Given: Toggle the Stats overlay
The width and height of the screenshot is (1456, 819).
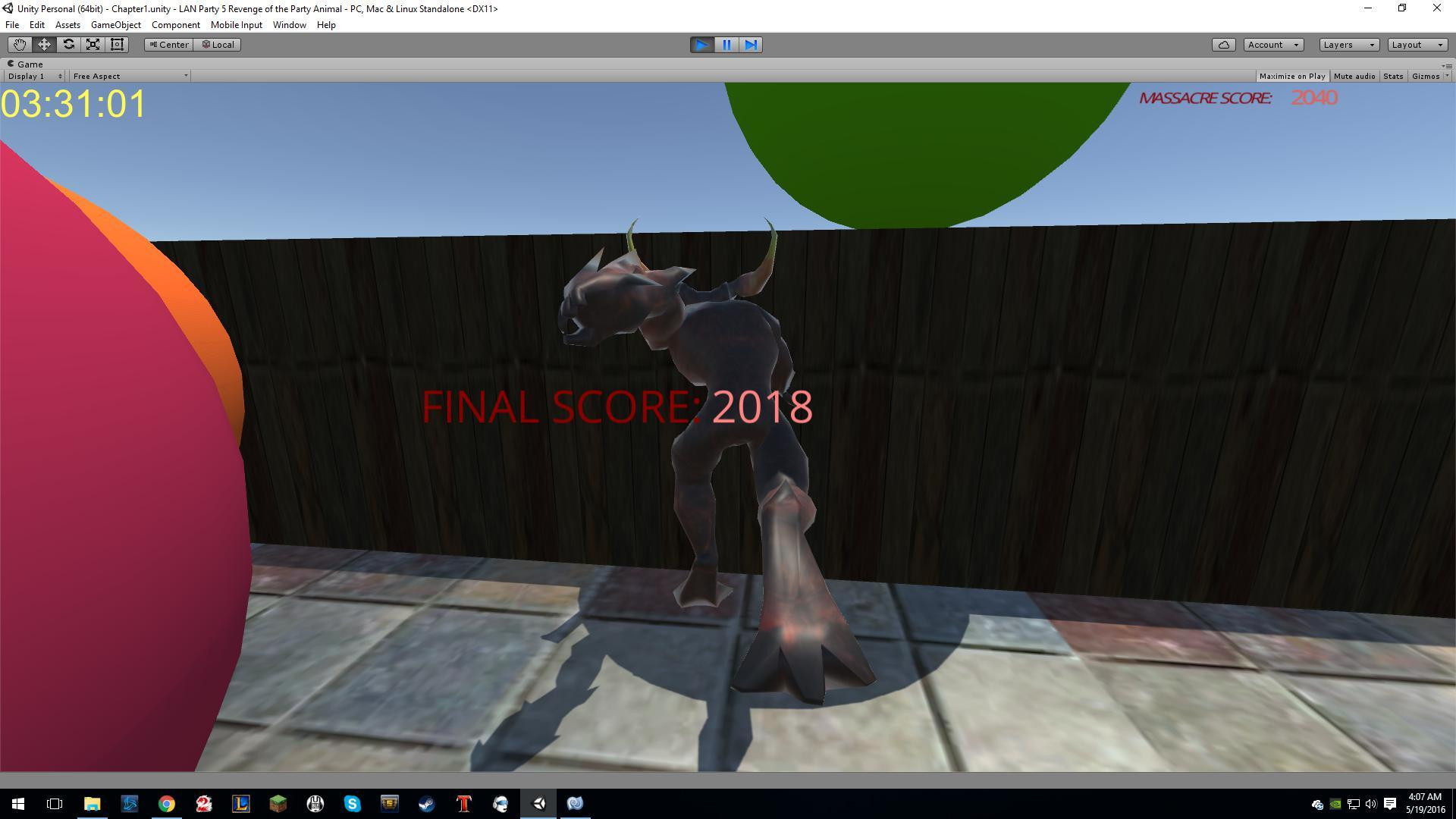Looking at the screenshot, I should point(1393,76).
